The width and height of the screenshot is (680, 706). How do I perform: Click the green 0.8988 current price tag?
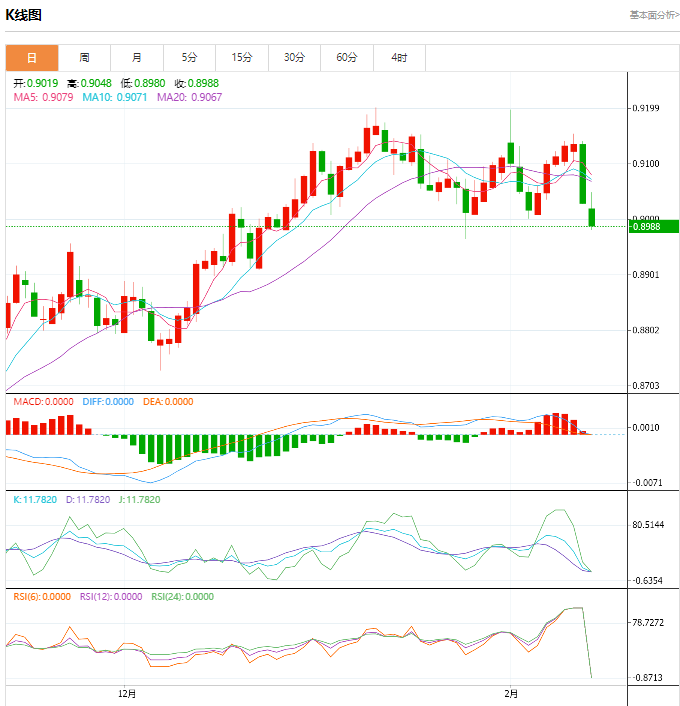pyautogui.click(x=653, y=226)
